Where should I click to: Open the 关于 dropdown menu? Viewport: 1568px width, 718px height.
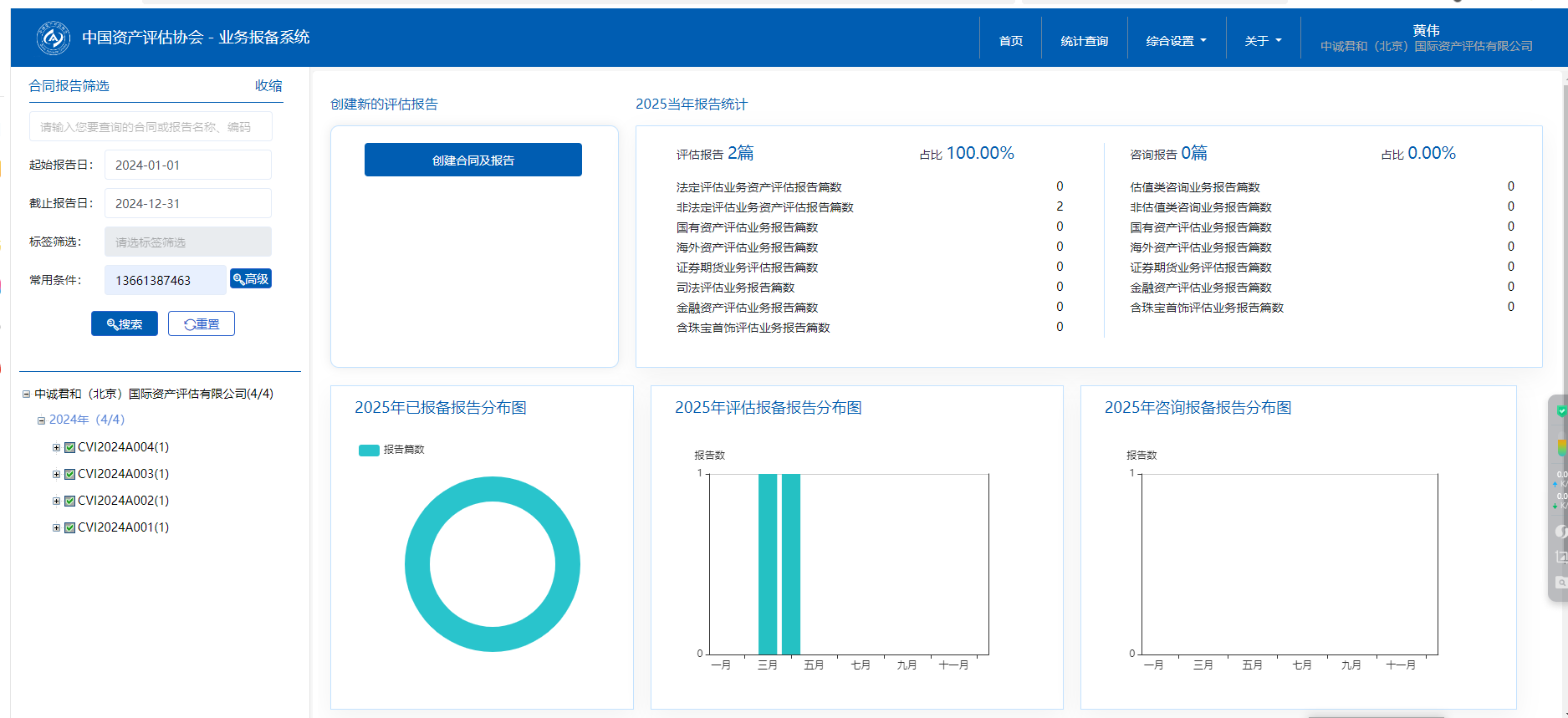coord(1263,41)
